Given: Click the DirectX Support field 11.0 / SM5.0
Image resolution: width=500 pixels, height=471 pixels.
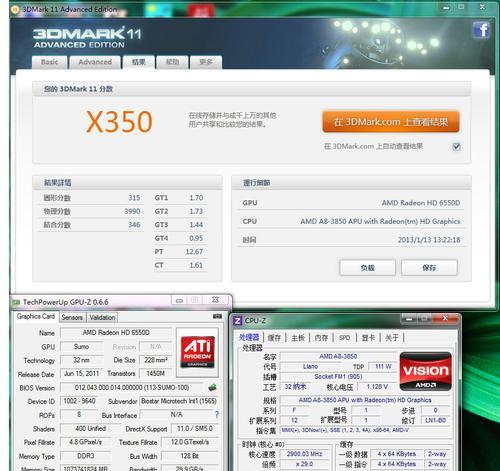Looking at the screenshot, I should pyautogui.click(x=195, y=428).
